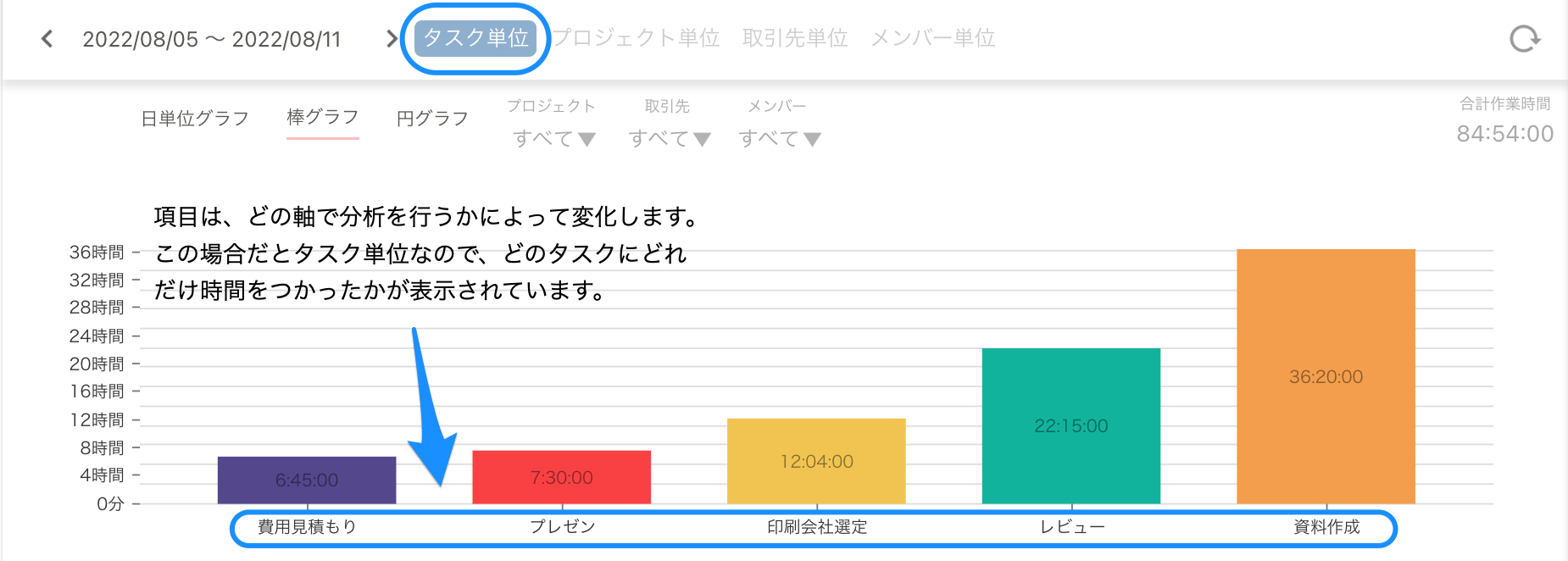
Task: Click the レビュー green bar
Action: pyautogui.click(x=1070, y=425)
